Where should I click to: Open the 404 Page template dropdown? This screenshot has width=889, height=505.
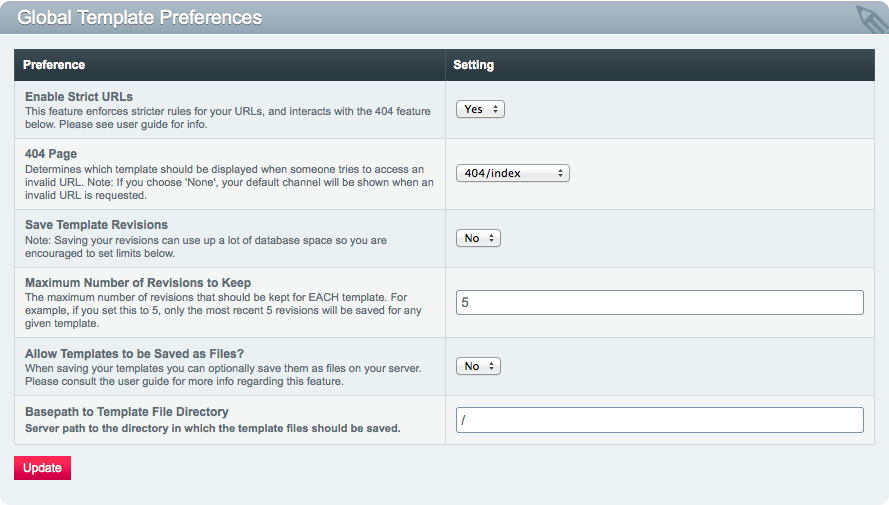[513, 173]
